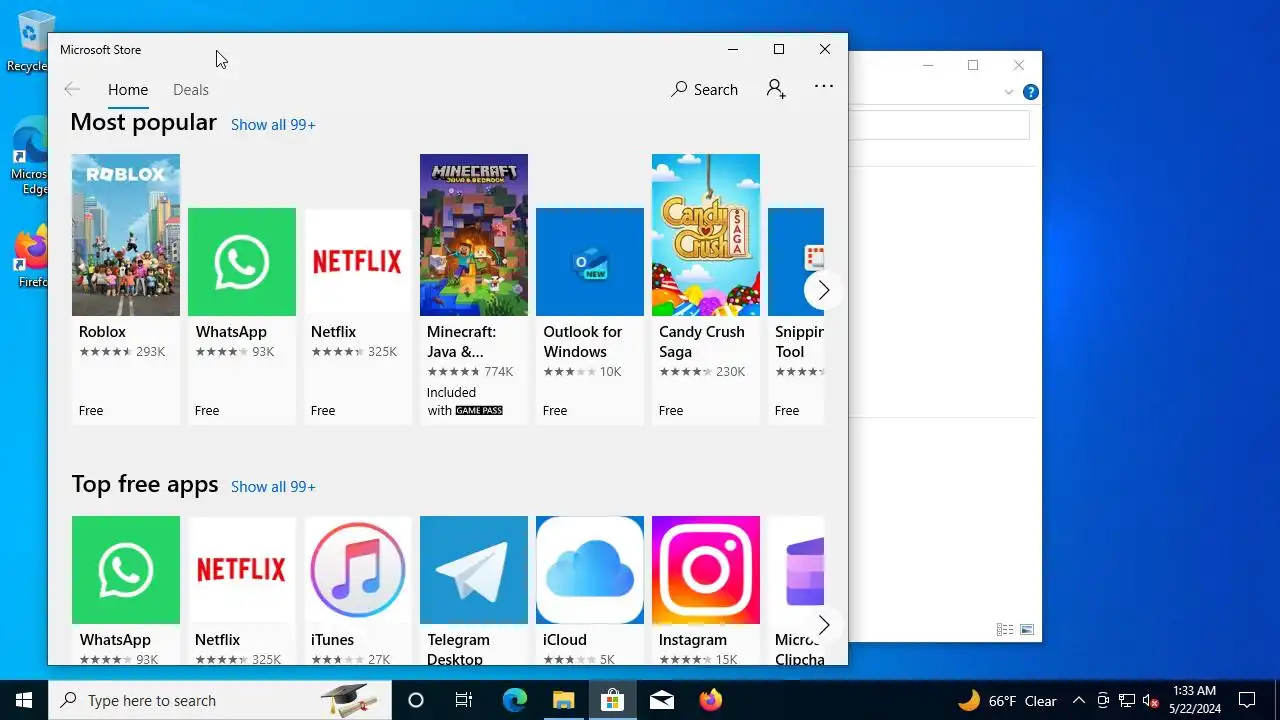The height and width of the screenshot is (720, 1280).
Task: Click the background window's address field
Action: (x=938, y=125)
